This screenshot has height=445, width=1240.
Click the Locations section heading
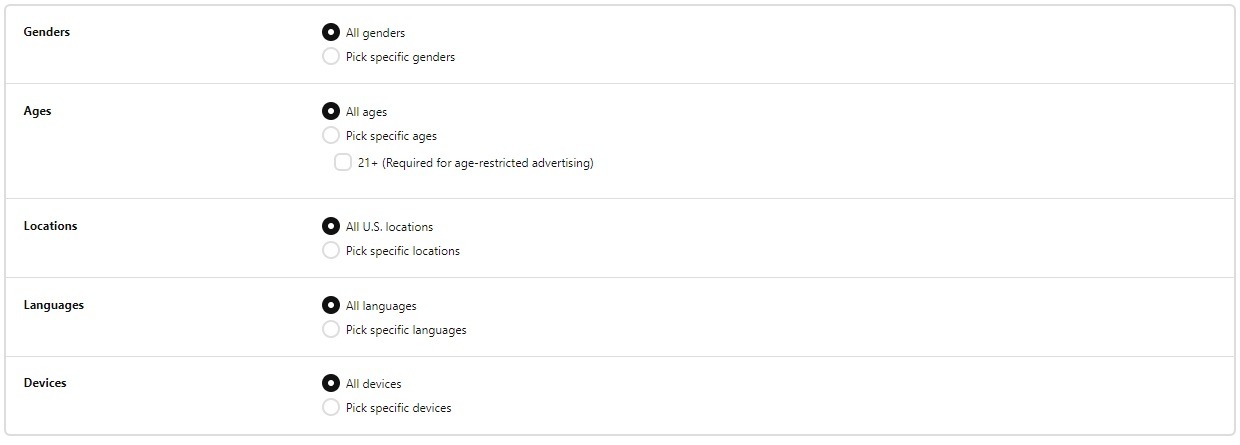[x=50, y=226]
